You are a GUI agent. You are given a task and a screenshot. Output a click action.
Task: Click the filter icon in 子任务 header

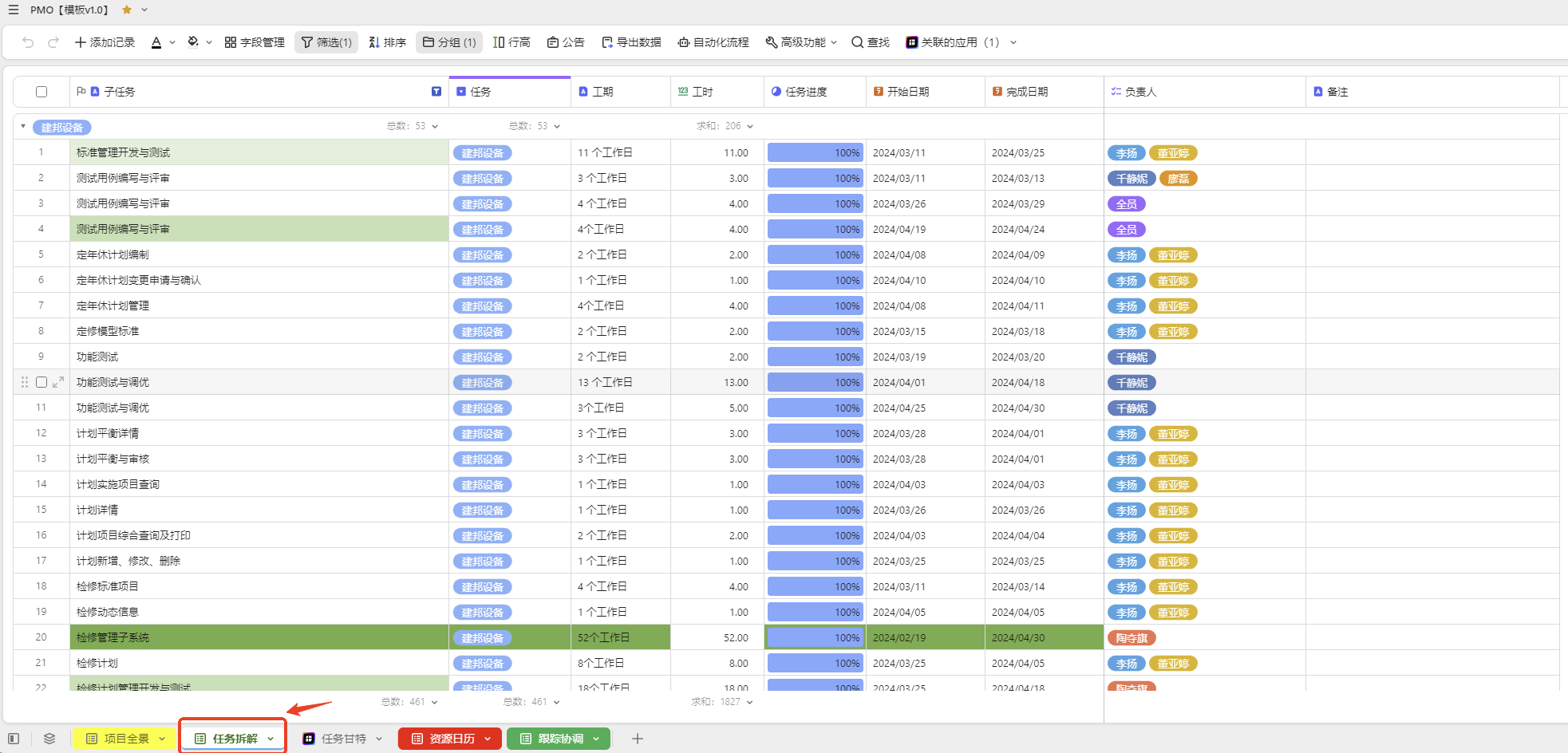436,92
